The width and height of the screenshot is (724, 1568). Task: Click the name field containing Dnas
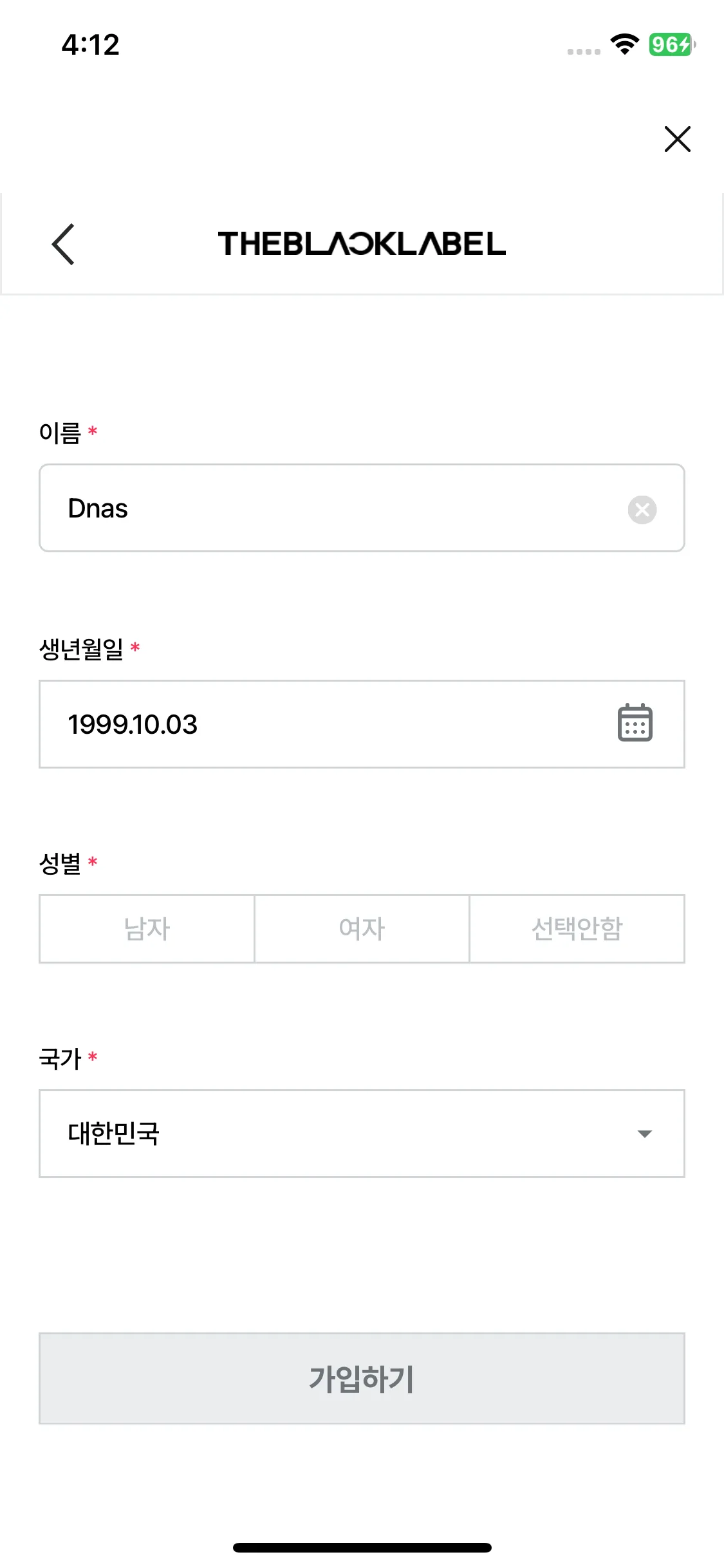[x=322, y=509]
